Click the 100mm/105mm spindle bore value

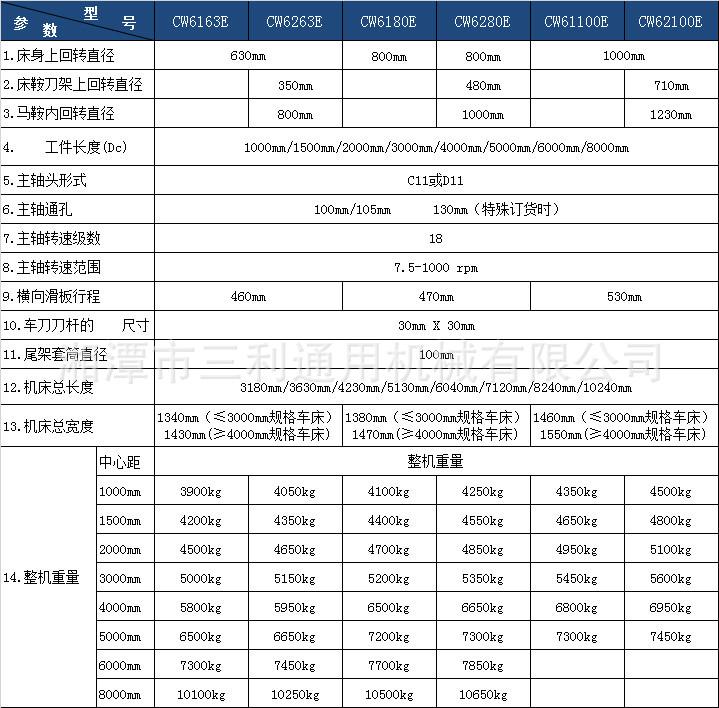[x=352, y=210]
